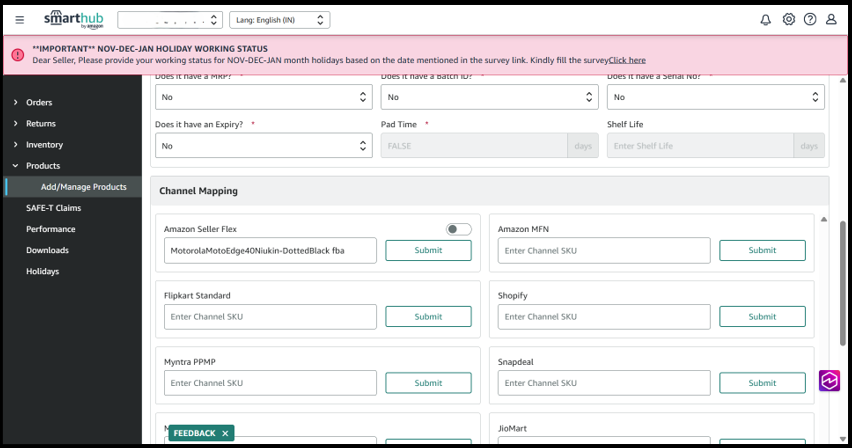Open the user profile icon
This screenshot has width=852, height=448.
(x=831, y=19)
